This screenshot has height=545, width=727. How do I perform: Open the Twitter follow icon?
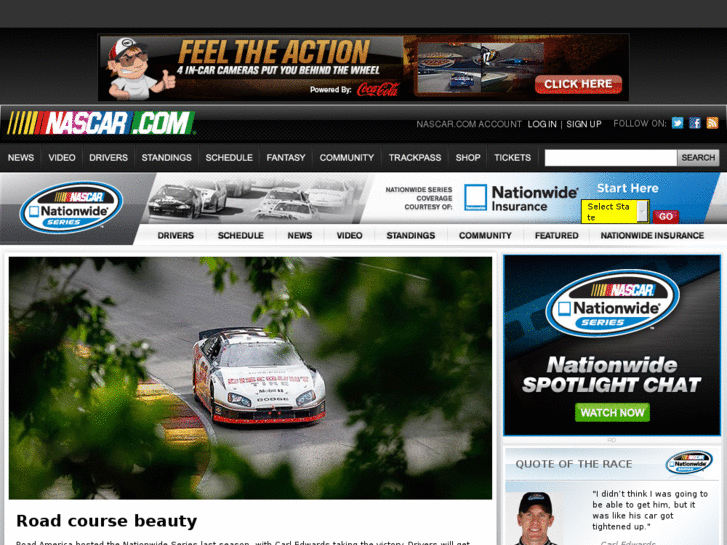[x=677, y=123]
